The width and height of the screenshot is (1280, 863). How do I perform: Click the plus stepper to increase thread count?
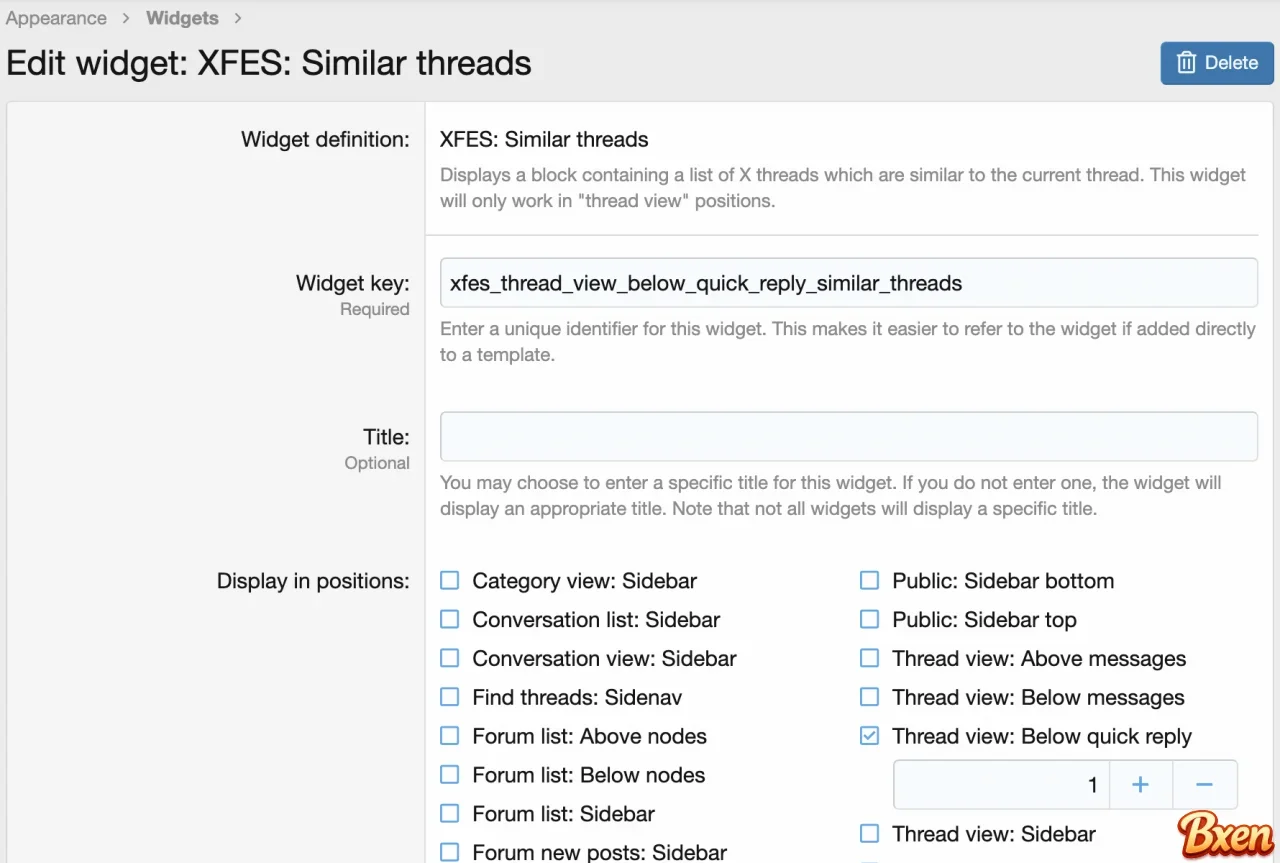(x=1141, y=784)
